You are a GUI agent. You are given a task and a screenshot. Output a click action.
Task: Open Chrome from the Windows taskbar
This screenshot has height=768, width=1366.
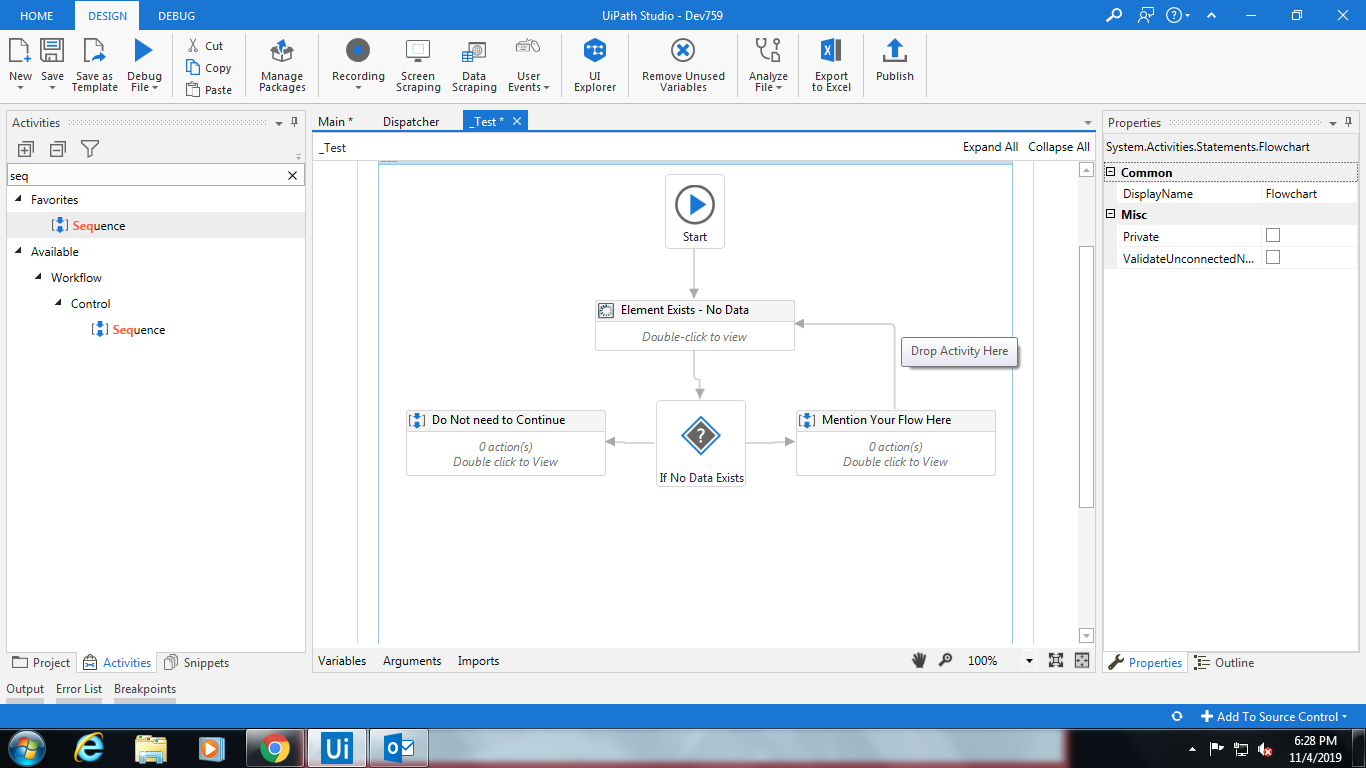(x=275, y=748)
